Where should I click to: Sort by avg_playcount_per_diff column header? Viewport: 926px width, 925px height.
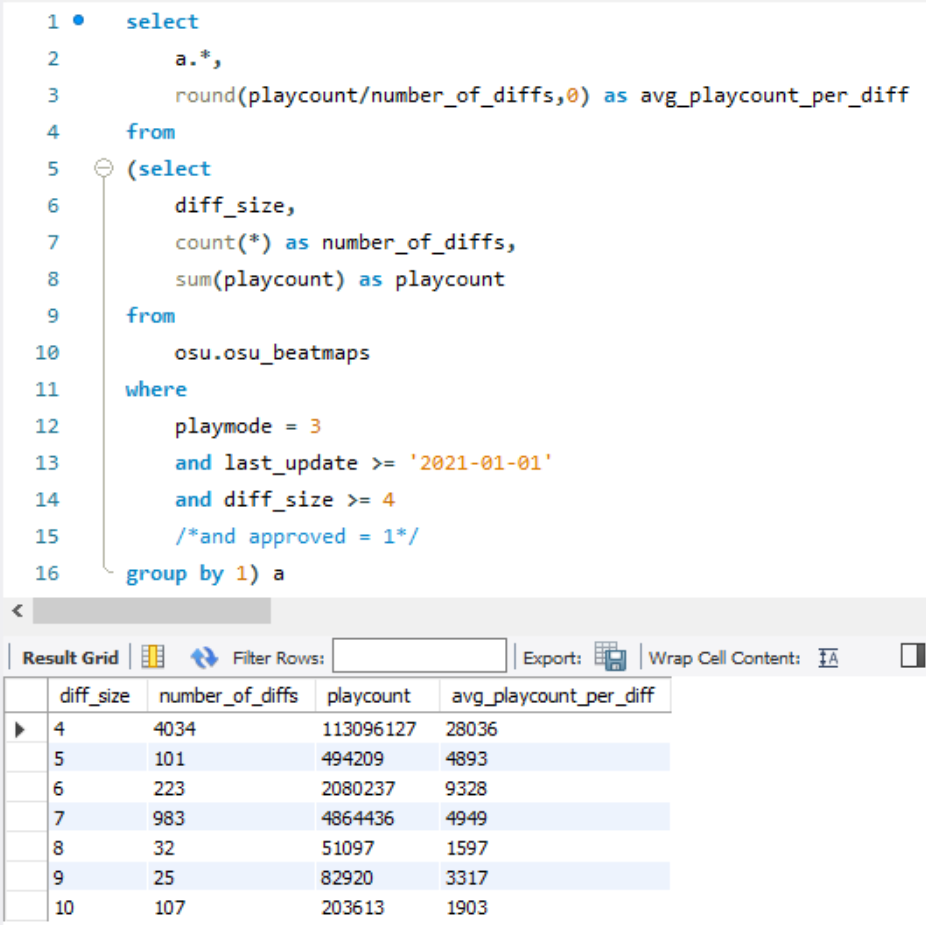point(555,696)
